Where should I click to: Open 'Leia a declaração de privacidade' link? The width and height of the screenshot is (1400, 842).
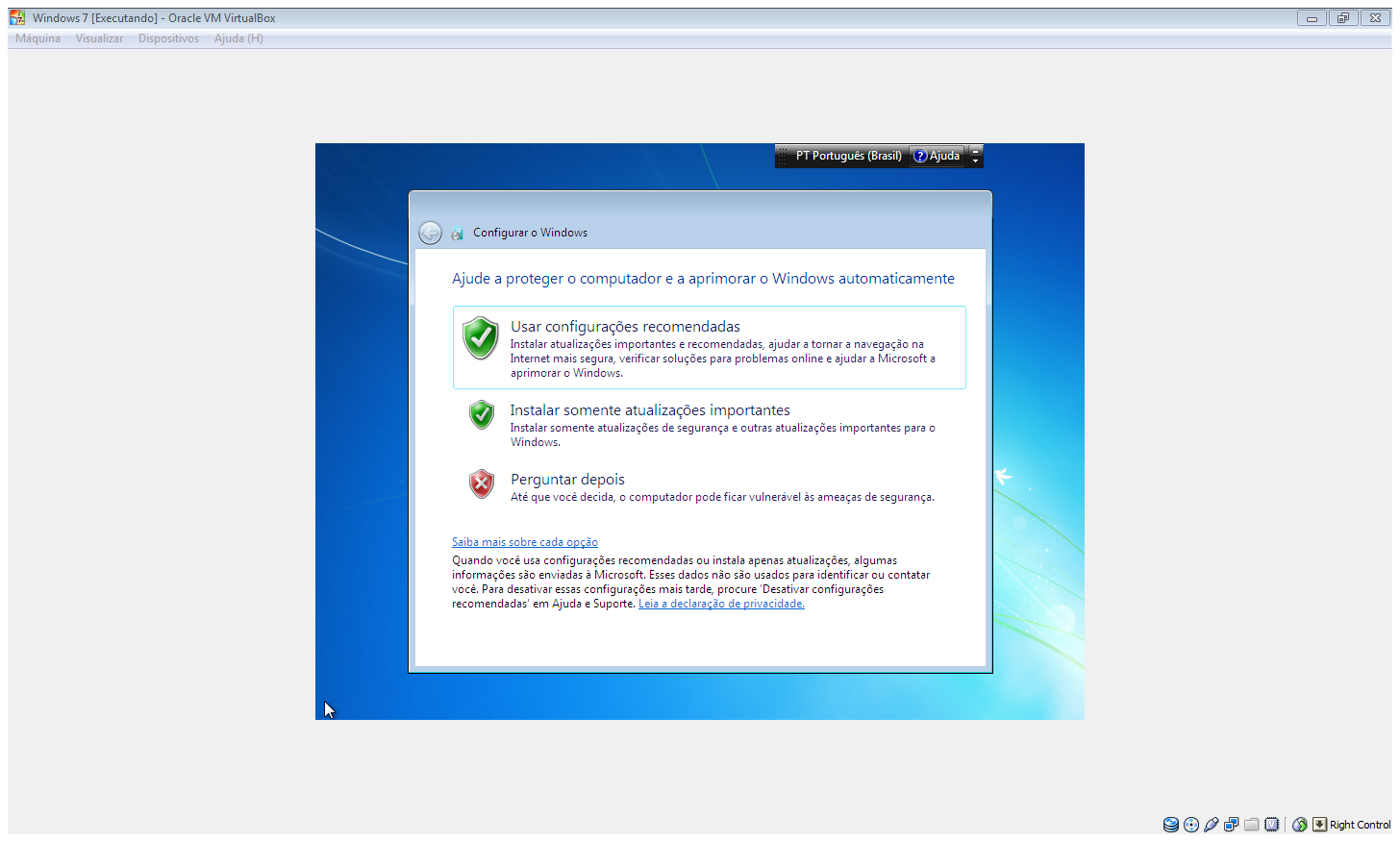pyautogui.click(x=721, y=604)
